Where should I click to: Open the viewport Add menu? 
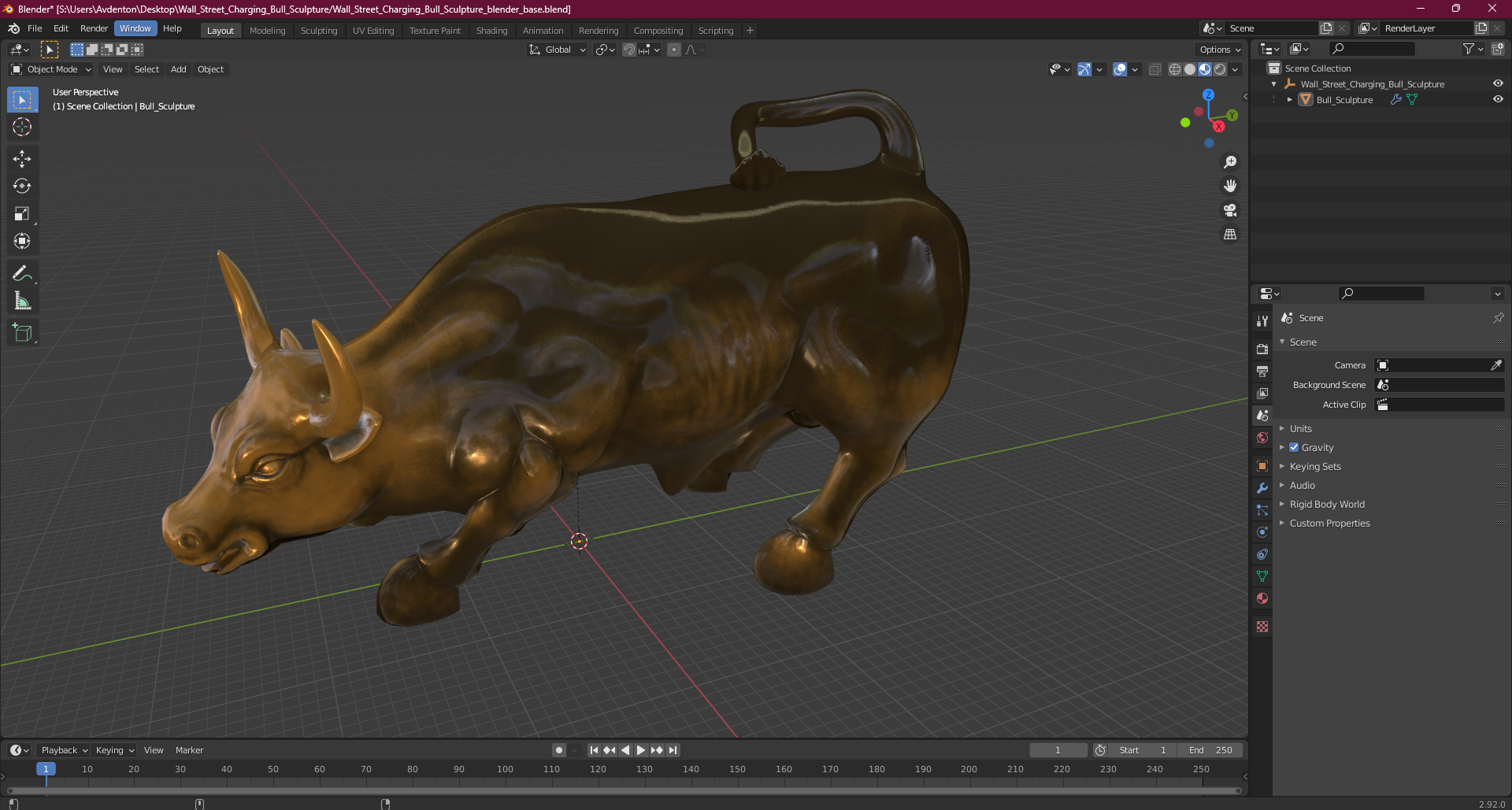[x=179, y=69]
